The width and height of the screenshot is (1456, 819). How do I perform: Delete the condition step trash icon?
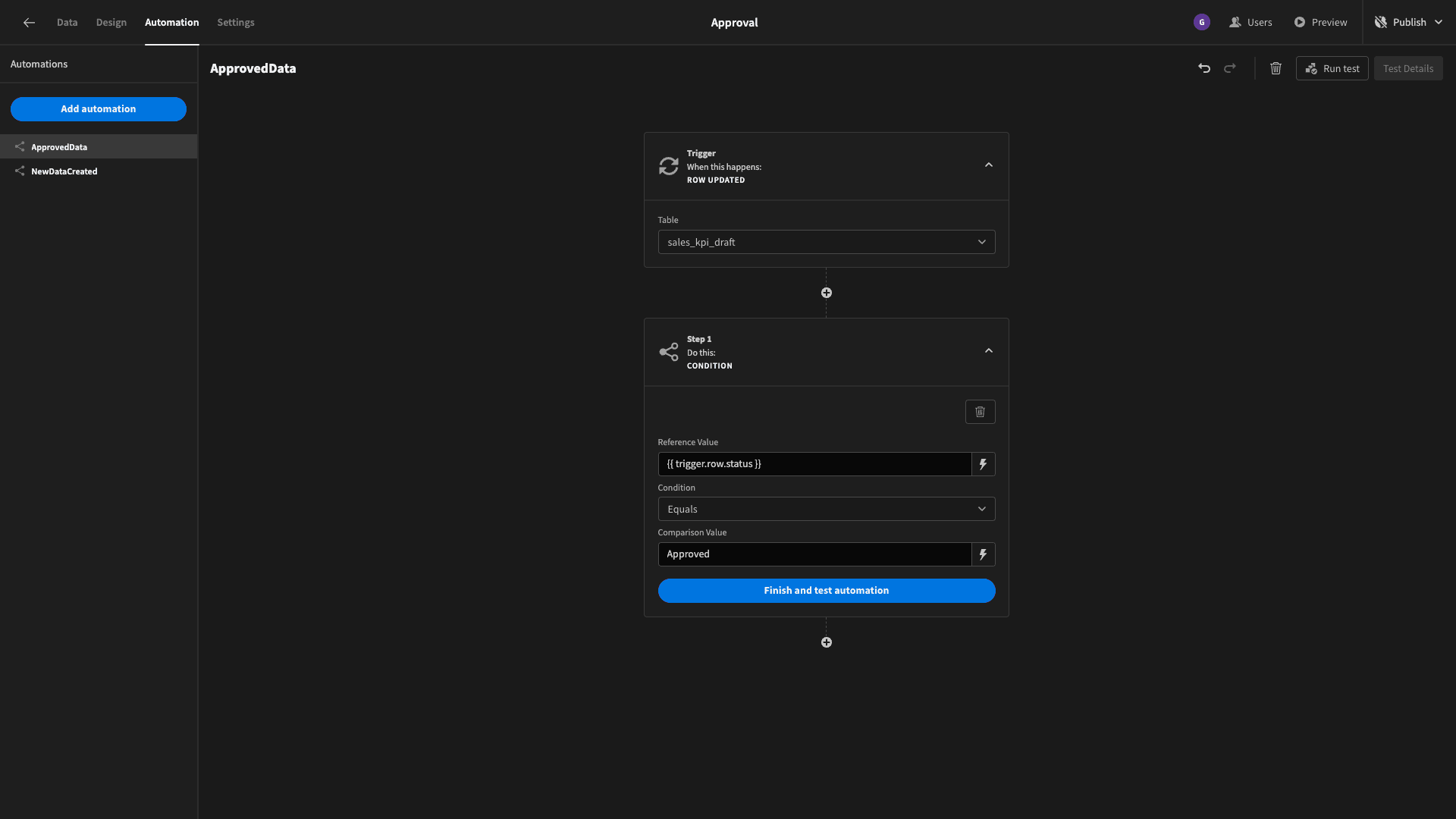coord(980,412)
